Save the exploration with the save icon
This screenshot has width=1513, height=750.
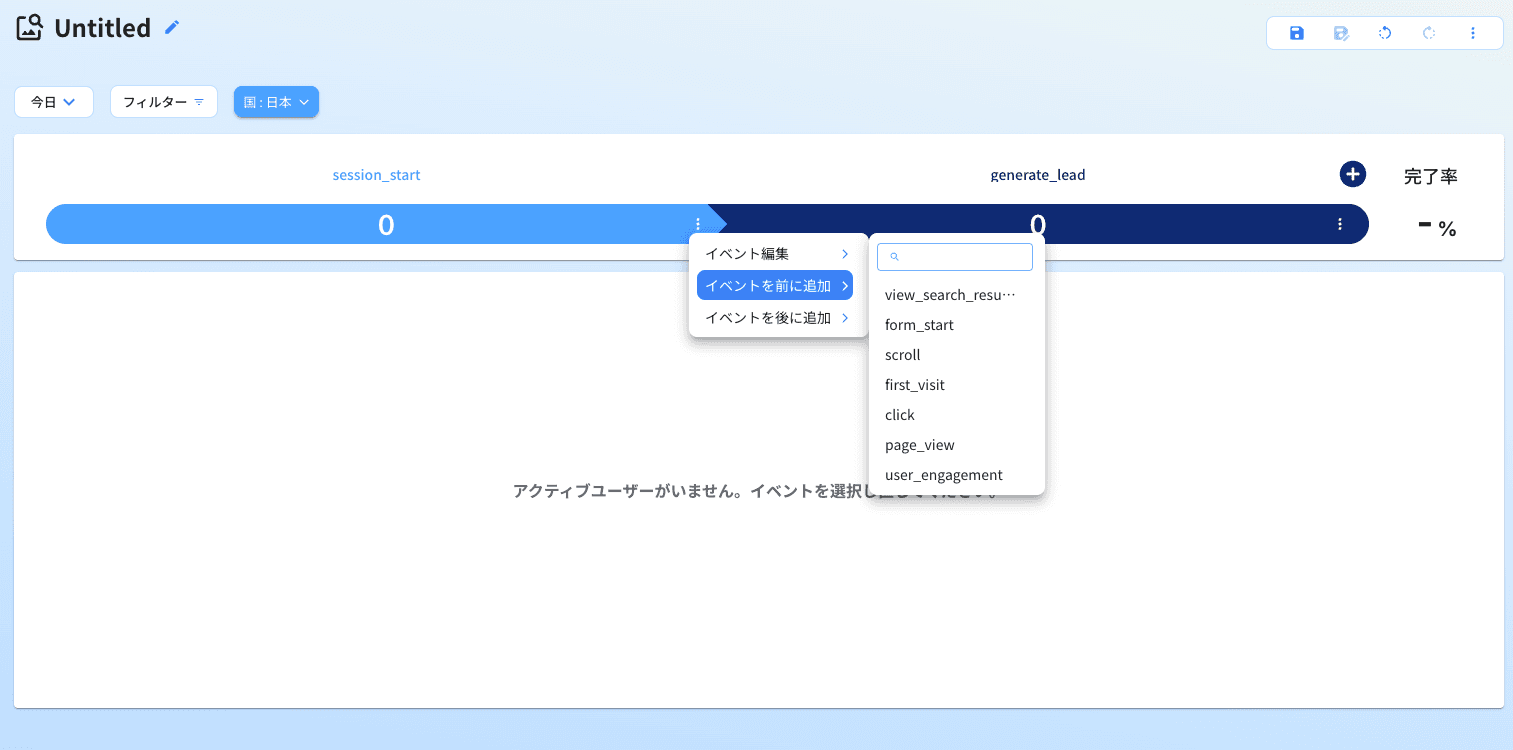(1295, 32)
